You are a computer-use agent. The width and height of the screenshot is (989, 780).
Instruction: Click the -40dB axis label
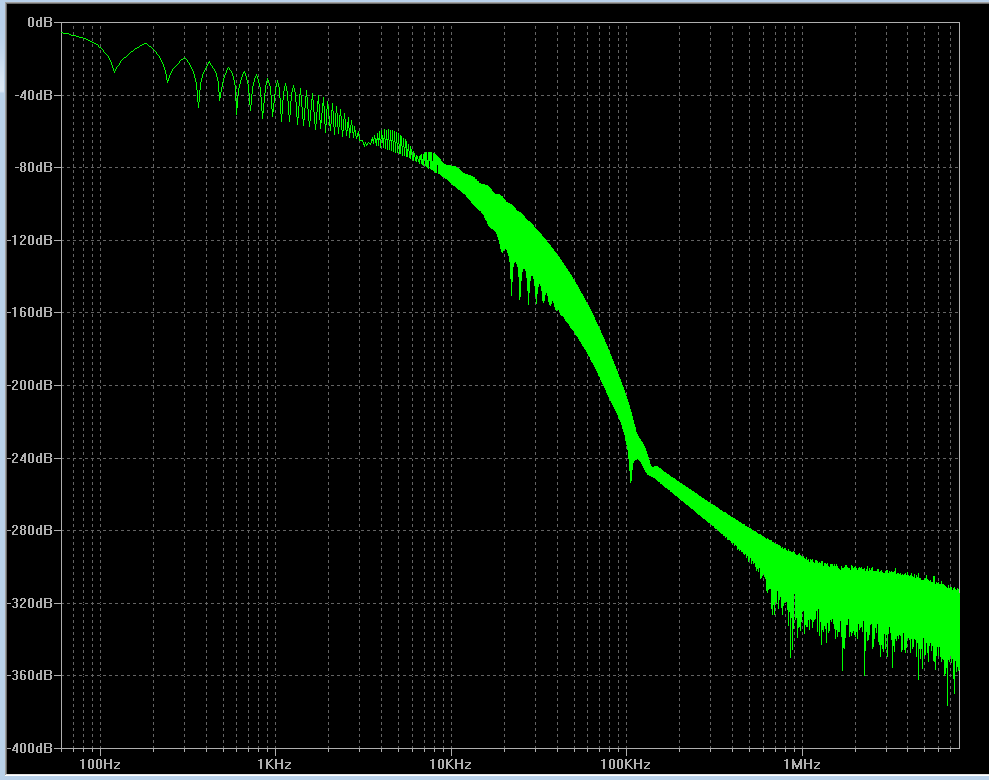pos(34,95)
